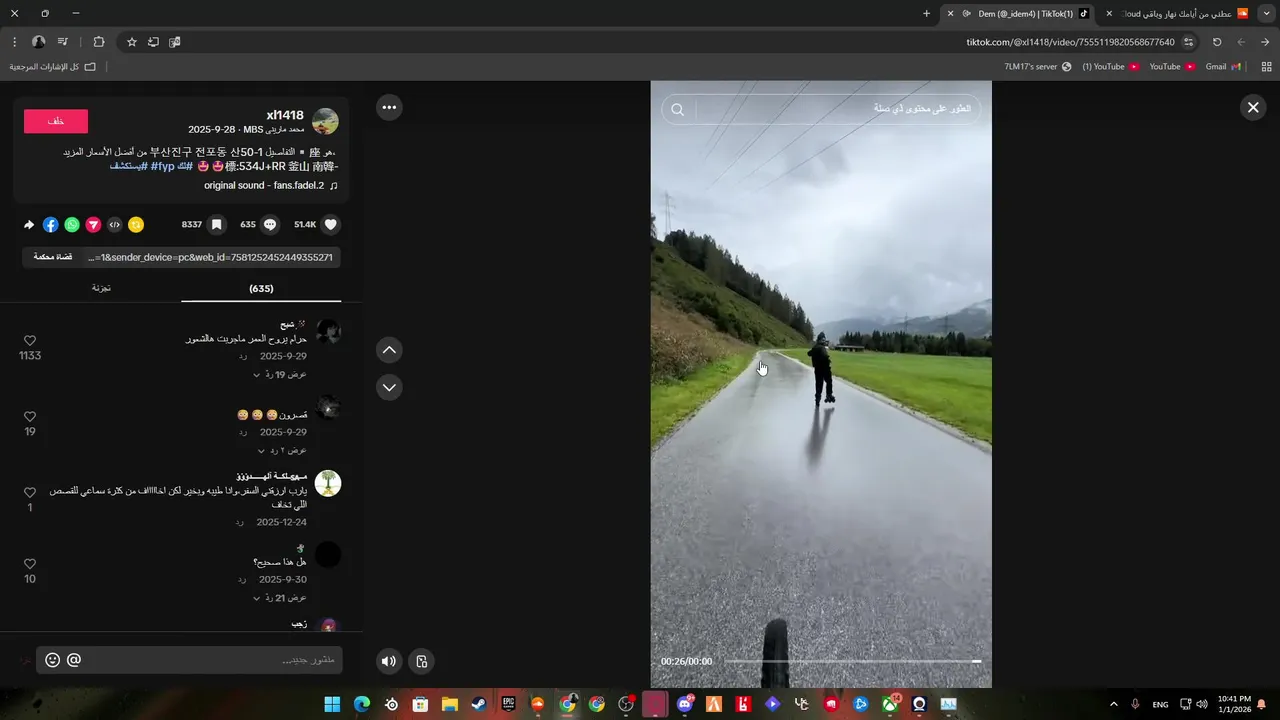Open File Explorer from taskbar

click(x=450, y=704)
